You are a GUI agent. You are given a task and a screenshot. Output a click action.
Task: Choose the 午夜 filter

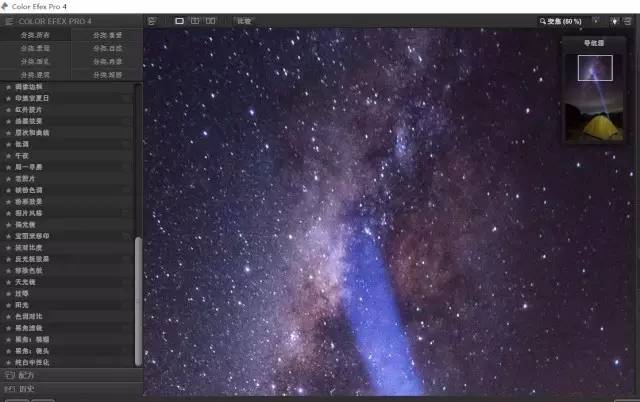tap(67, 156)
